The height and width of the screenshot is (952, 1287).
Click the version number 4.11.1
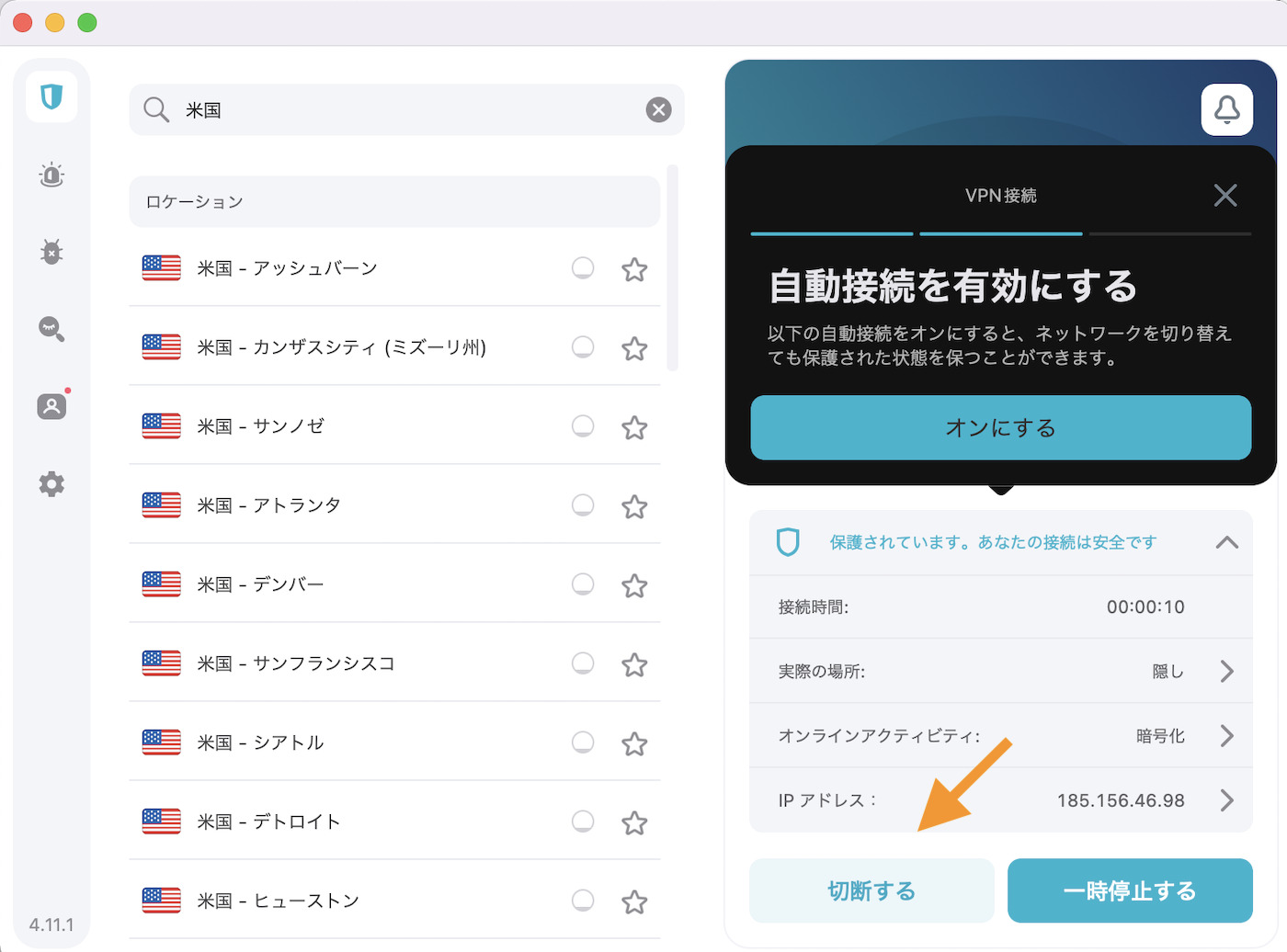[x=51, y=924]
